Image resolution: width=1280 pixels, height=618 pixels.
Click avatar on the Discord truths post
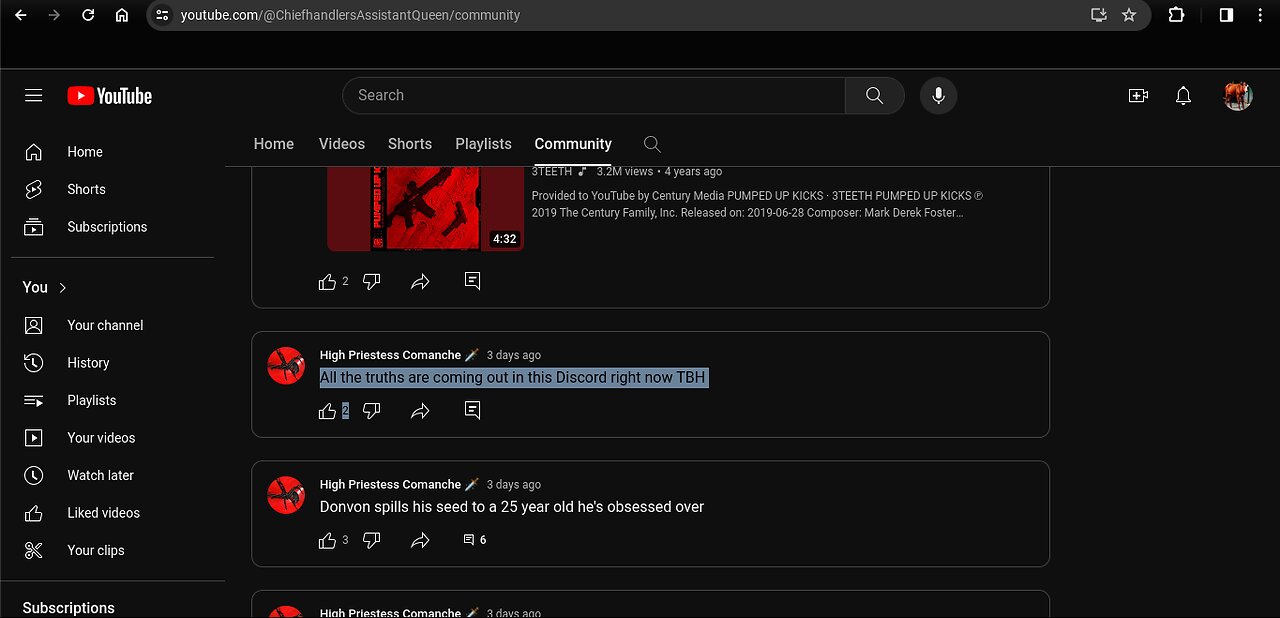click(286, 366)
